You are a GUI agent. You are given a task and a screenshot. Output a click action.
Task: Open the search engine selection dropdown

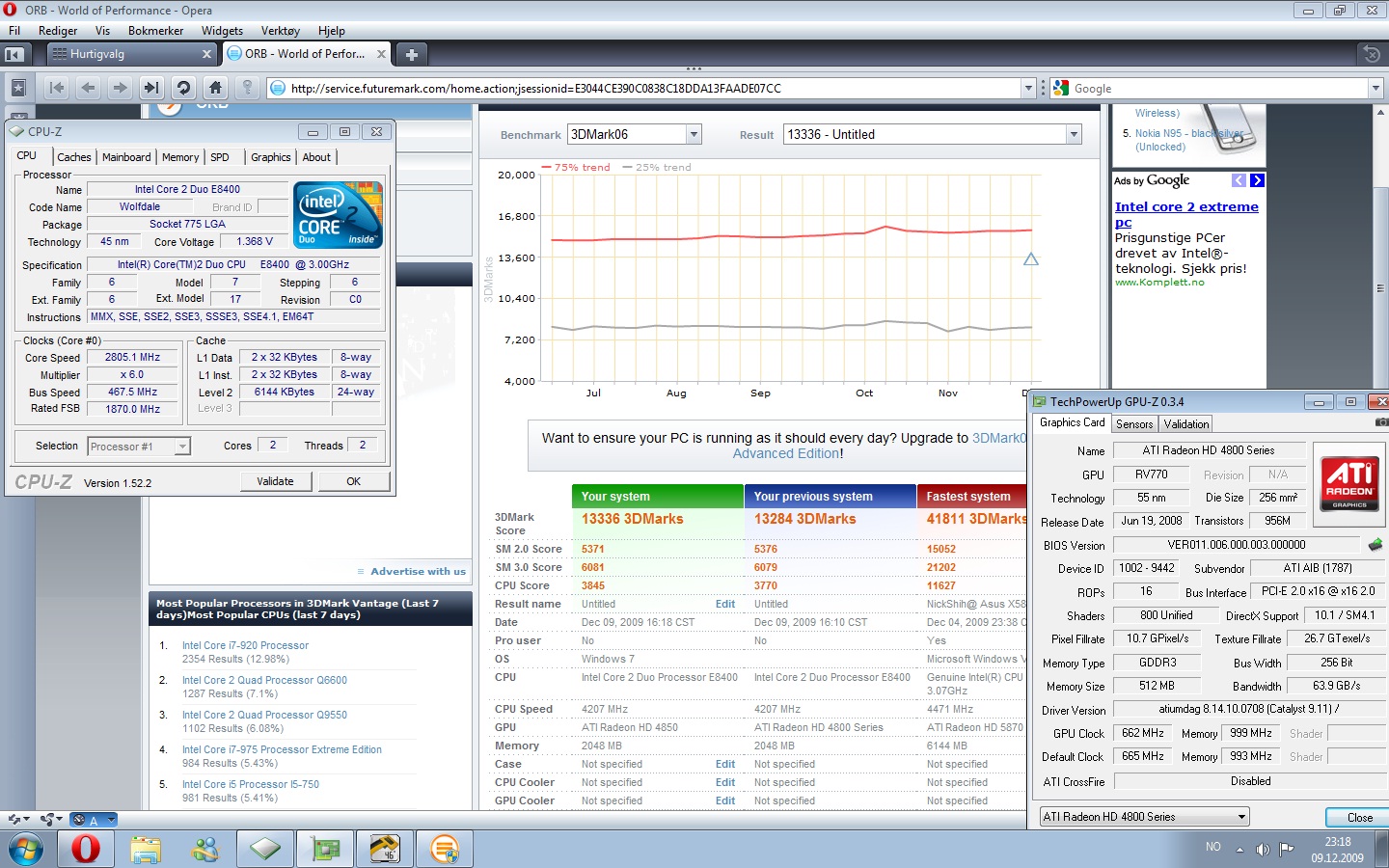click(x=1375, y=89)
